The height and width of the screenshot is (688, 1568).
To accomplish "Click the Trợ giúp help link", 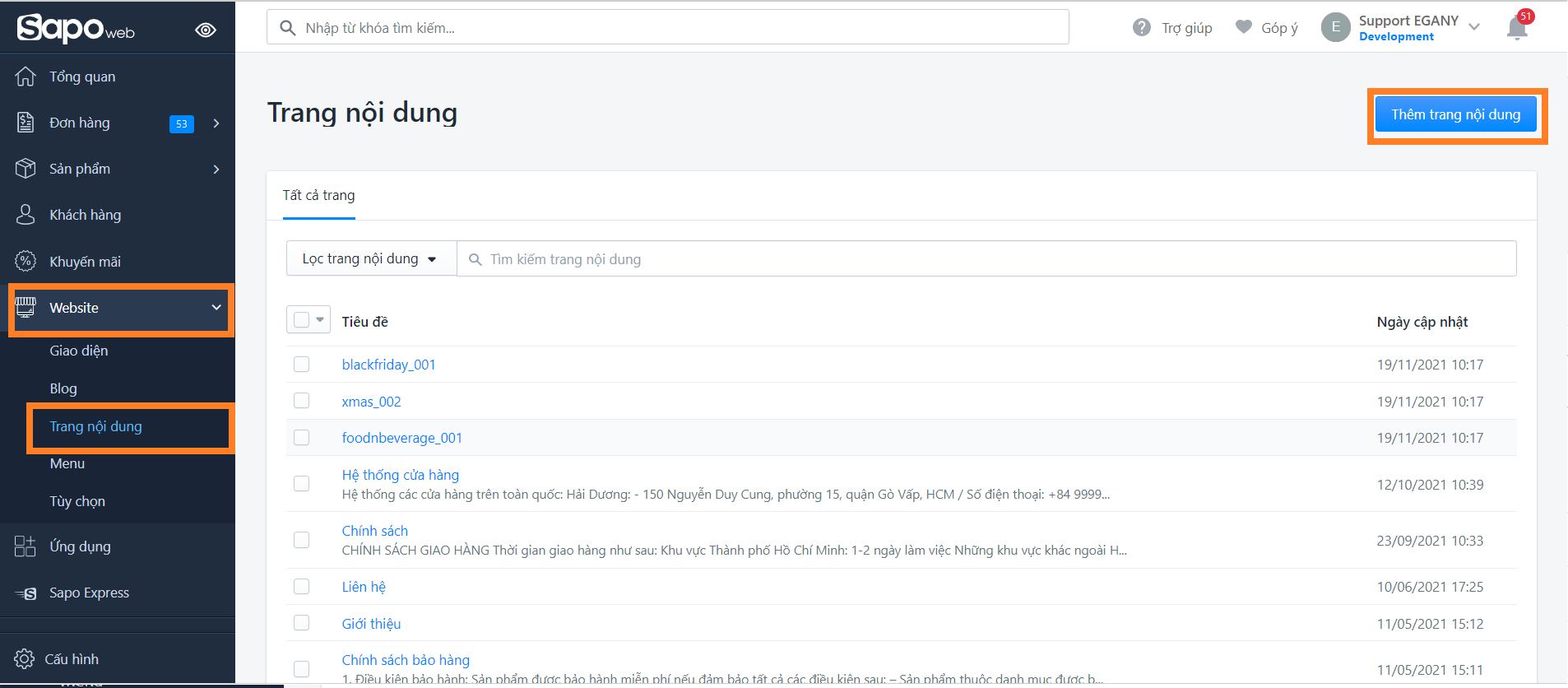I will 1186,28.
